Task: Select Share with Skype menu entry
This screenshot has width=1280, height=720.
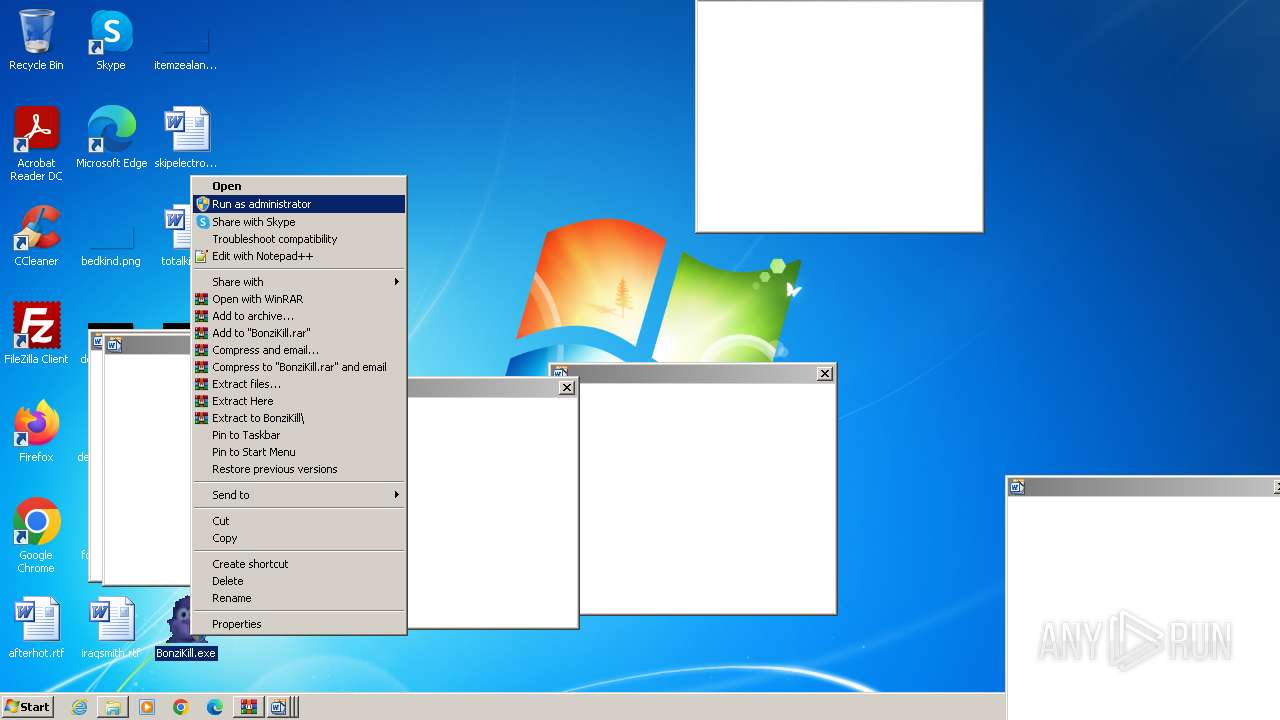Action: pyautogui.click(x=299, y=222)
